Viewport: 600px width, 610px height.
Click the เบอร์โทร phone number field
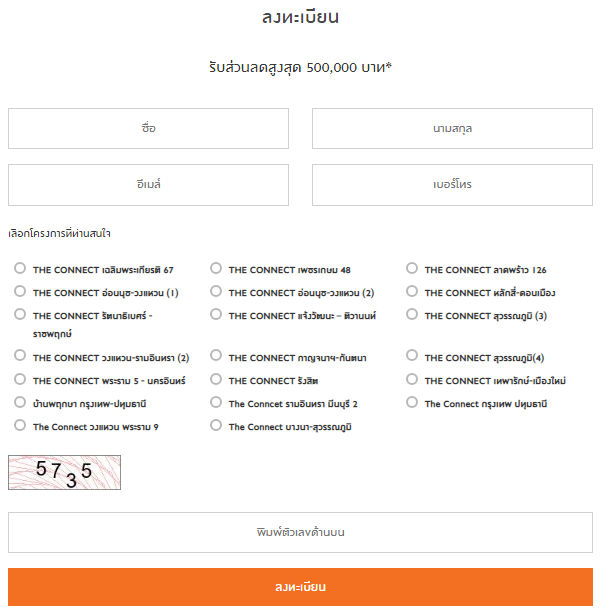pos(452,185)
